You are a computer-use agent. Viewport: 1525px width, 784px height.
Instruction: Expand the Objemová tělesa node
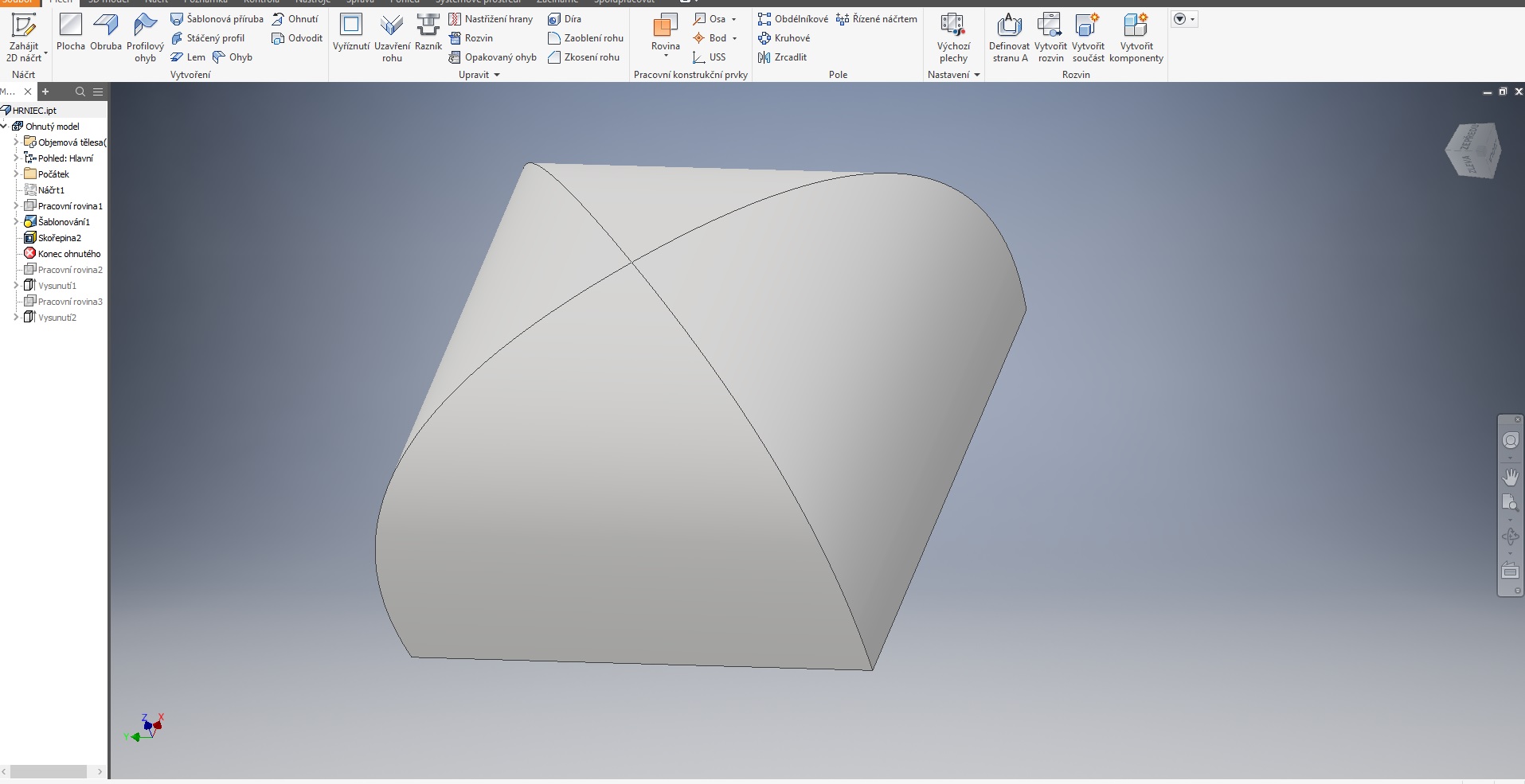tap(16, 142)
